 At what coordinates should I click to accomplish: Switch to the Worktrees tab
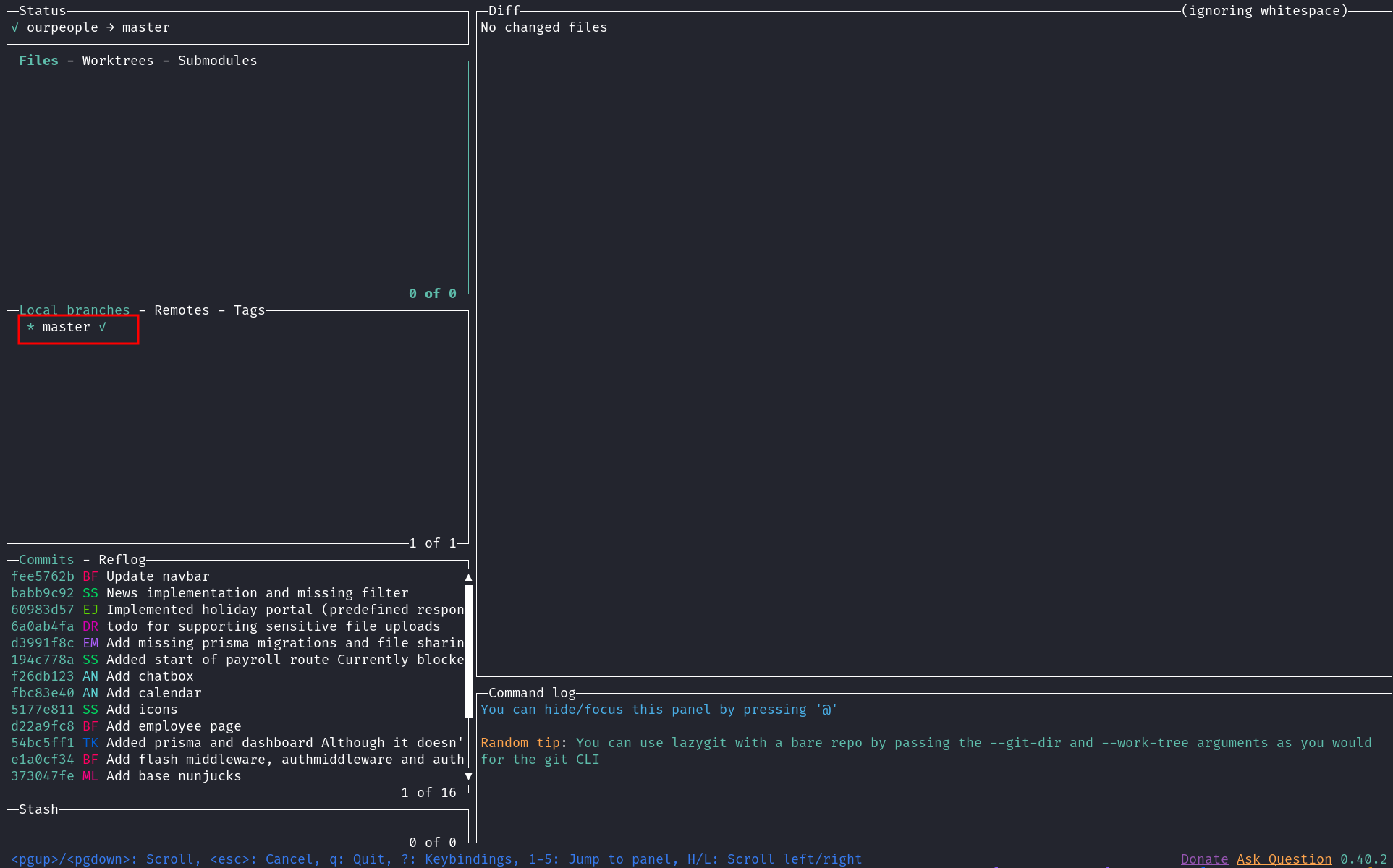click(117, 61)
